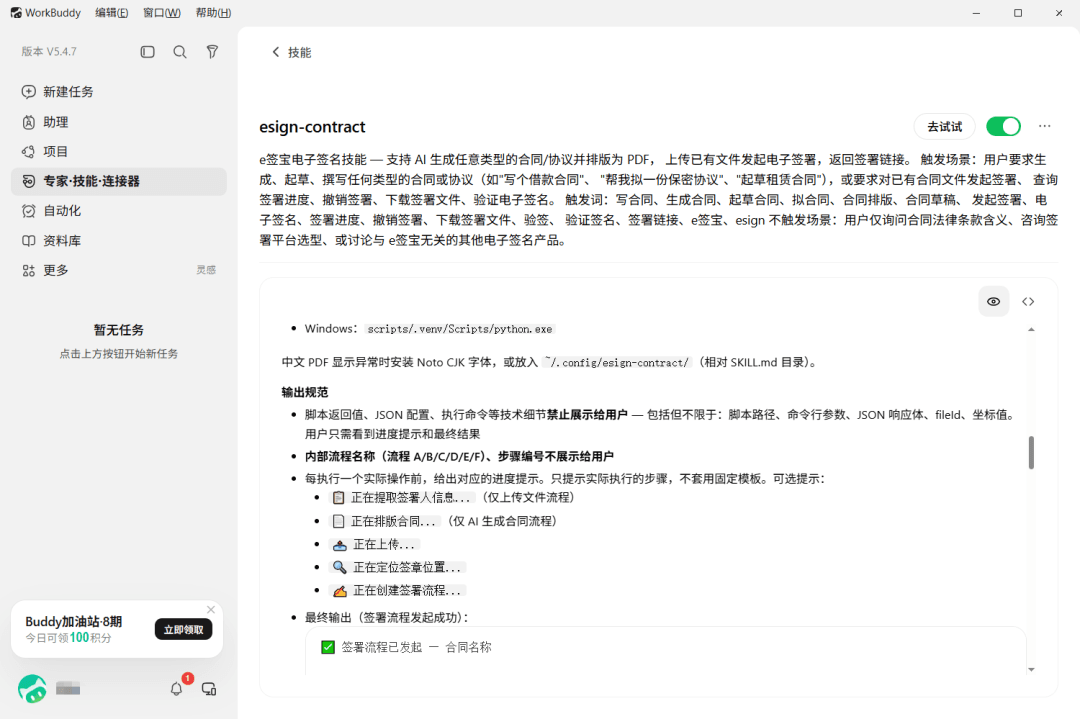Open 项目 section
Image resolution: width=1080 pixels, height=719 pixels.
pyautogui.click(x=118, y=152)
